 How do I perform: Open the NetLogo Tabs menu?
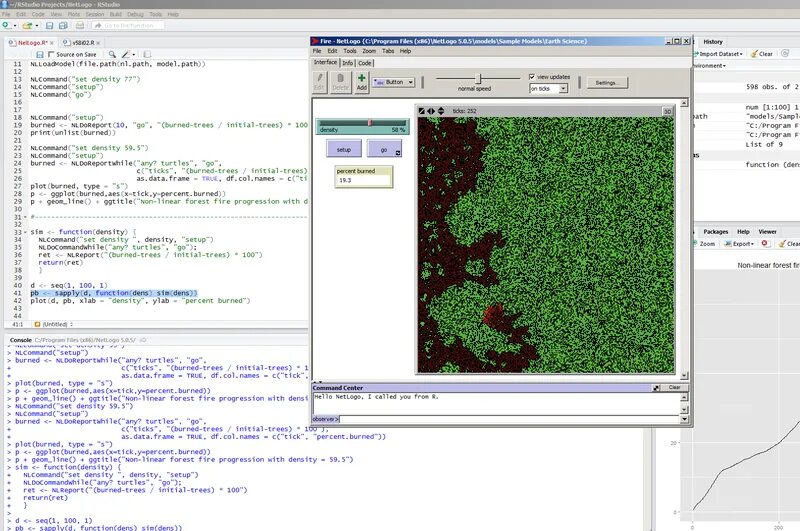click(x=388, y=51)
